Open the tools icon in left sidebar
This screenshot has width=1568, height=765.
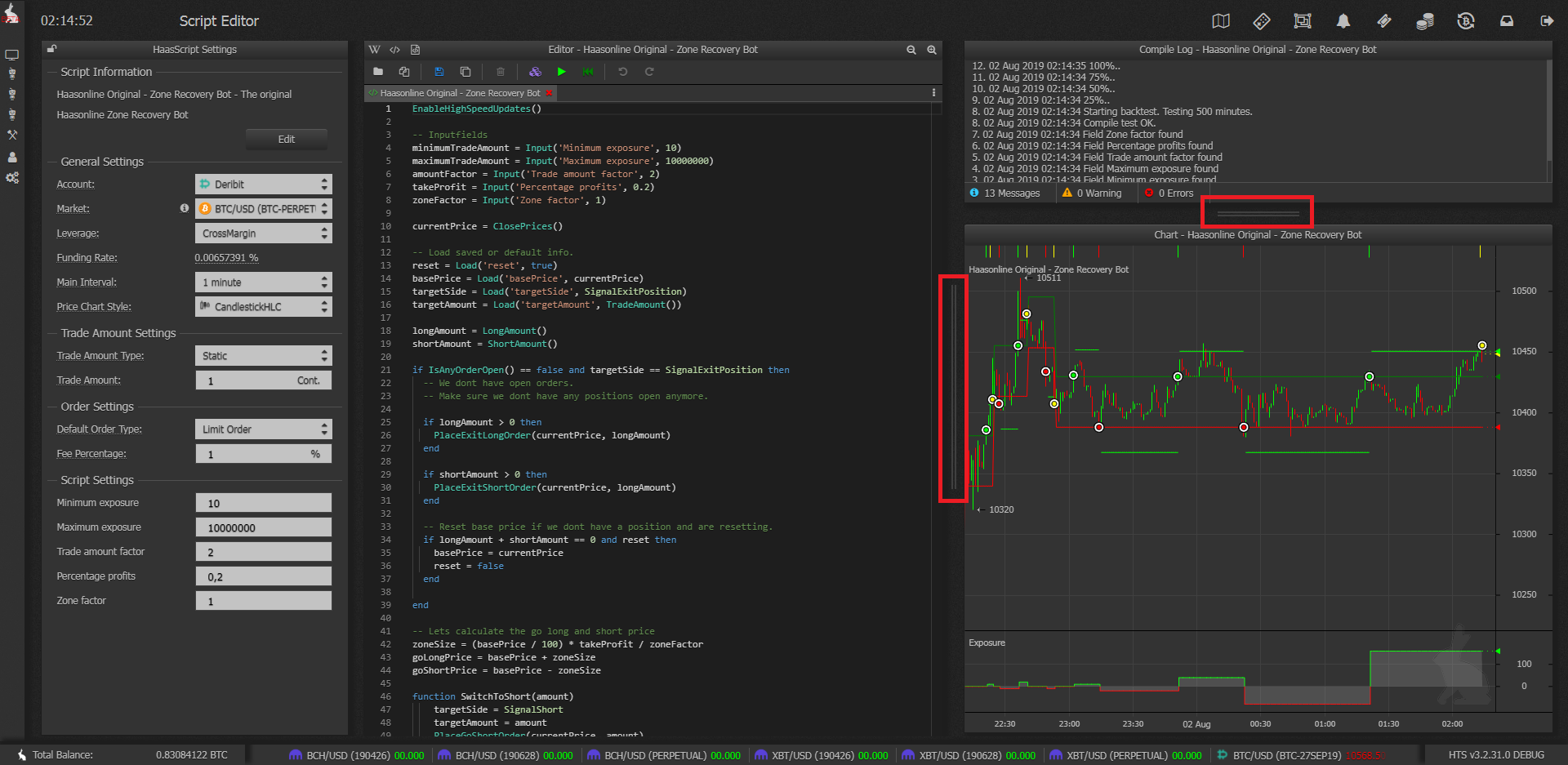click(11, 135)
